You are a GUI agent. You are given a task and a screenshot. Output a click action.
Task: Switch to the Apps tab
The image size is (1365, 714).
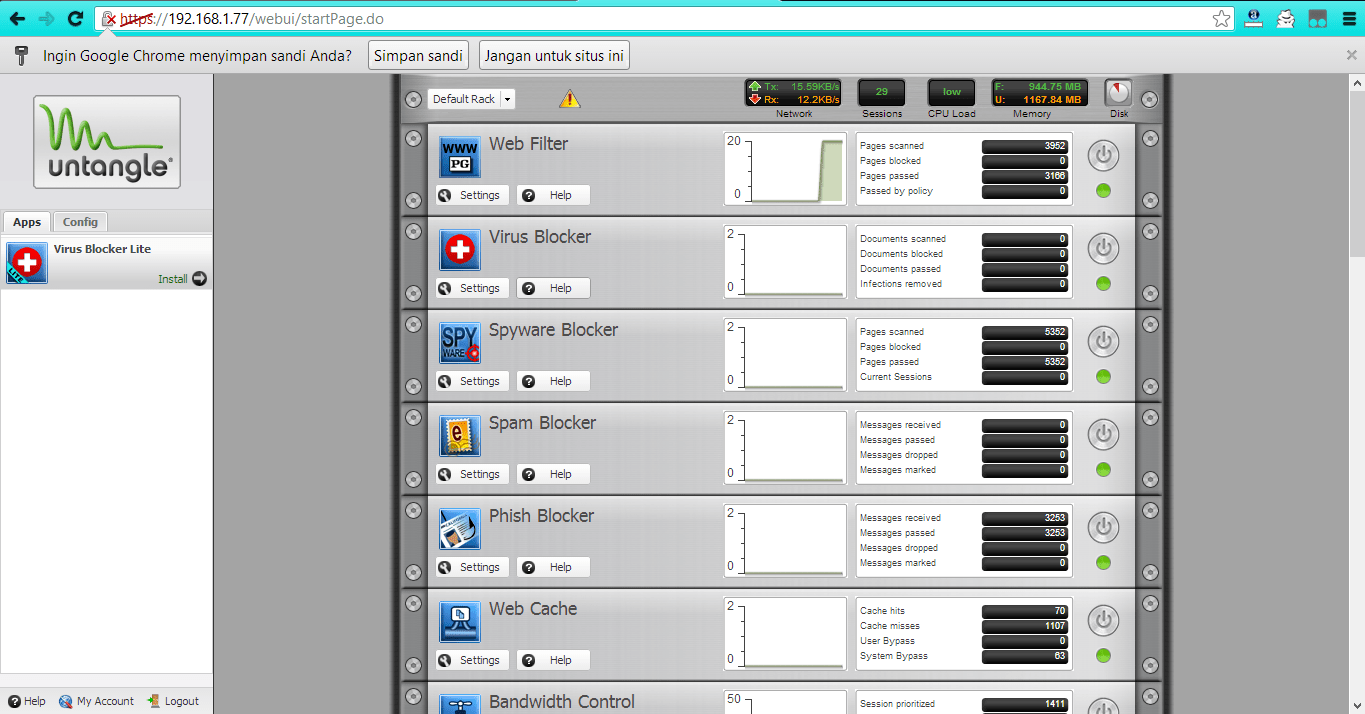pos(27,222)
